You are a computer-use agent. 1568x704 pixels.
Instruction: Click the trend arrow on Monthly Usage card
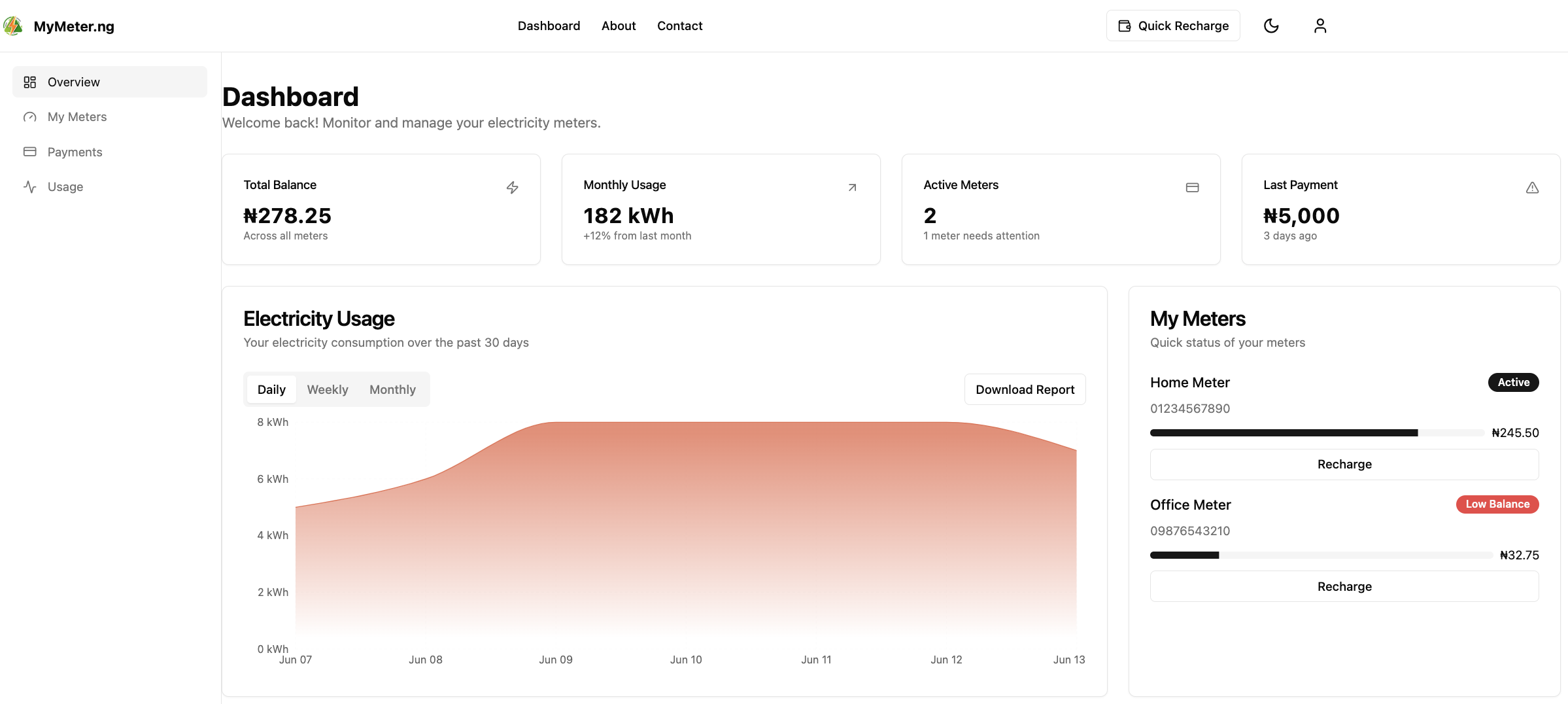point(853,188)
